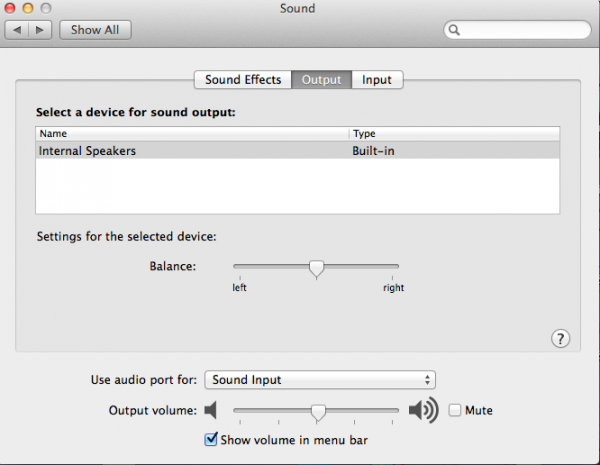Enable the Mute checkbox
Image resolution: width=600 pixels, height=465 pixels.
[455, 410]
